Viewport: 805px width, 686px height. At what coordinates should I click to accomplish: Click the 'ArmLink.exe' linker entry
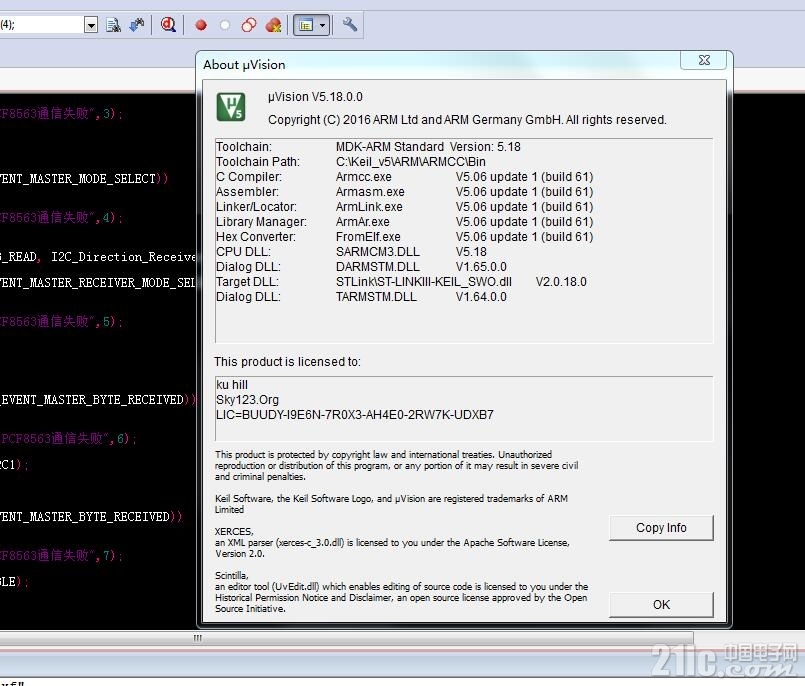click(369, 207)
